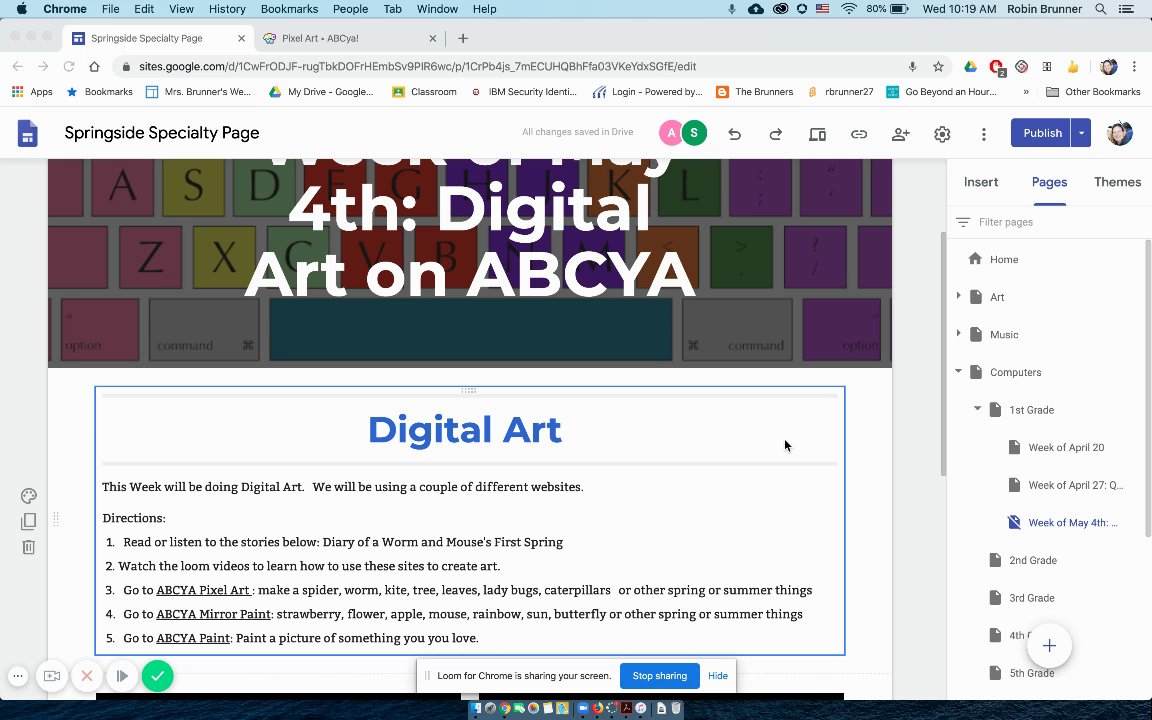Collapse the 1st Grade subtree

[977, 408]
